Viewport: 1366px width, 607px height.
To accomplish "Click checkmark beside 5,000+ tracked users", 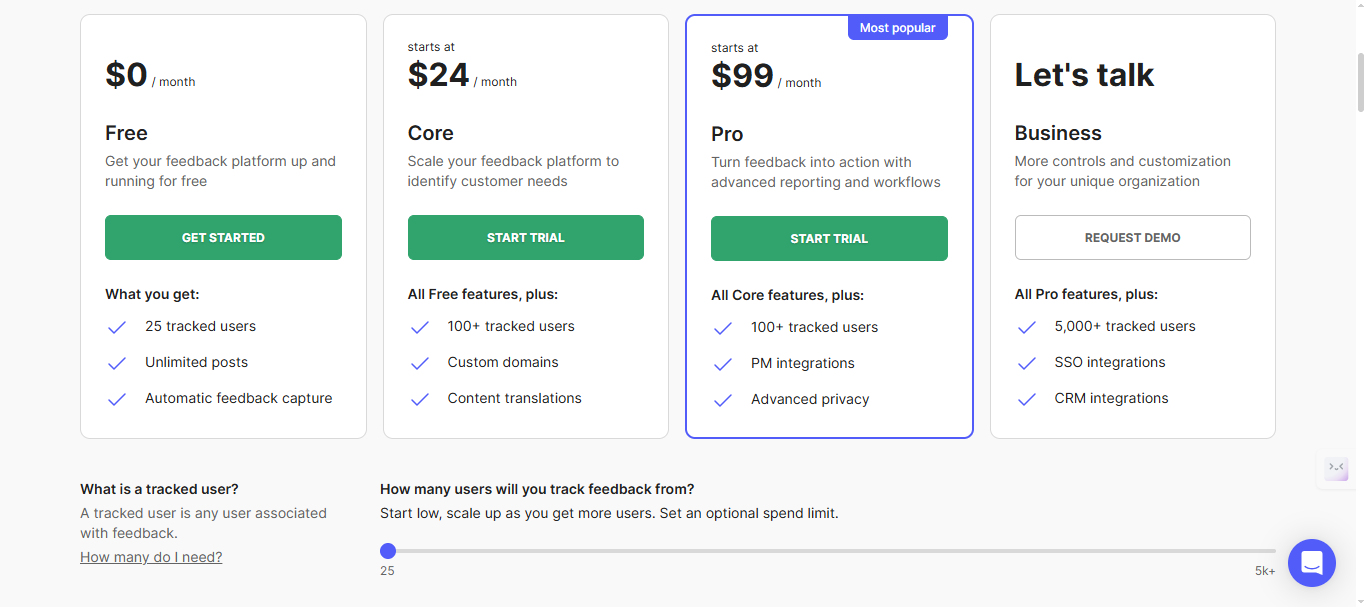I will [x=1026, y=326].
